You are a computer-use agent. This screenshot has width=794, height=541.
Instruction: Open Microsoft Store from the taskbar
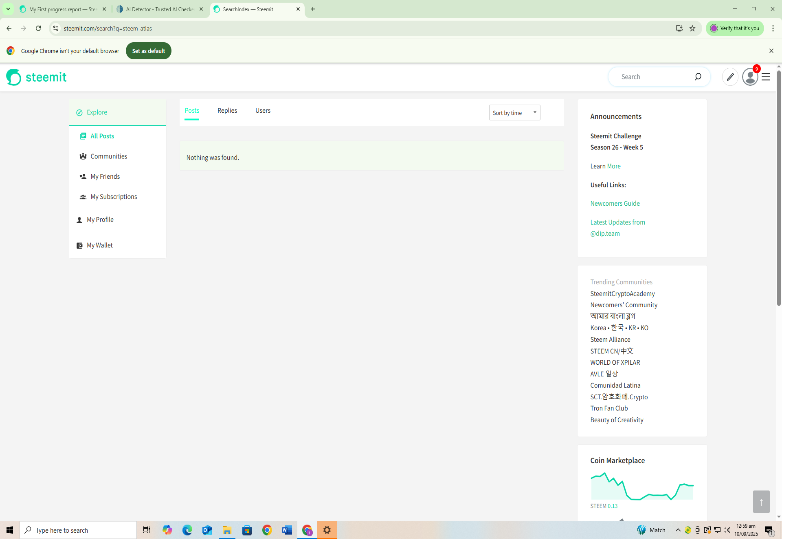247,530
